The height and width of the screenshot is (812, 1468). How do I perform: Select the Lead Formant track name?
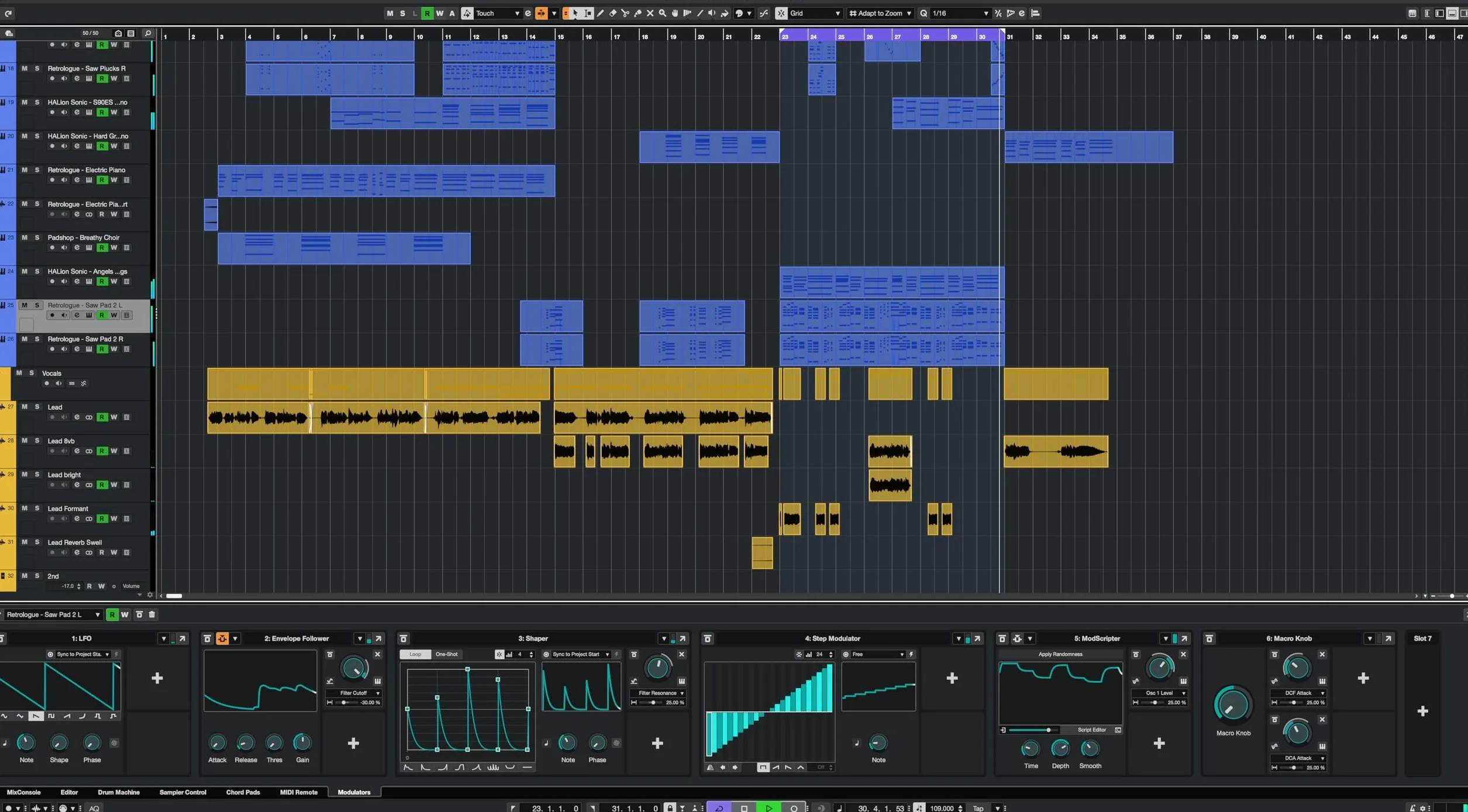tap(68, 509)
